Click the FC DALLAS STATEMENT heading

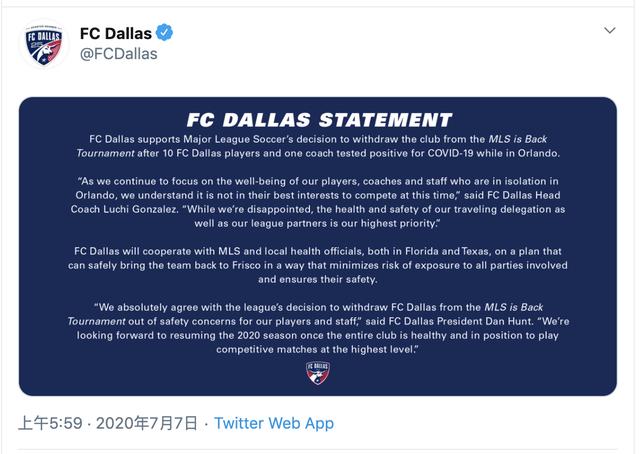click(319, 120)
